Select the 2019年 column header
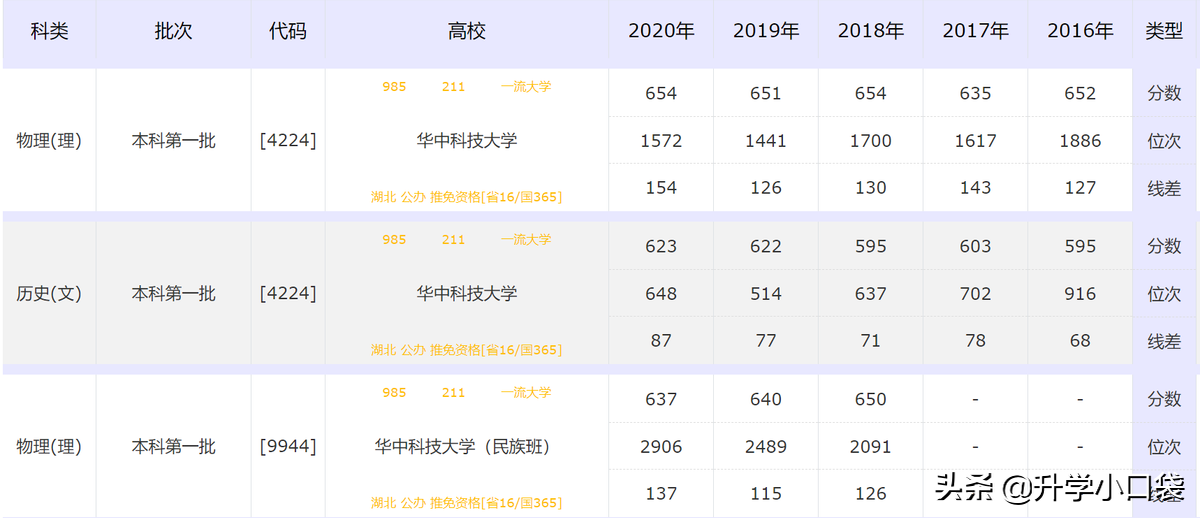This screenshot has height=518, width=1200. (766, 32)
